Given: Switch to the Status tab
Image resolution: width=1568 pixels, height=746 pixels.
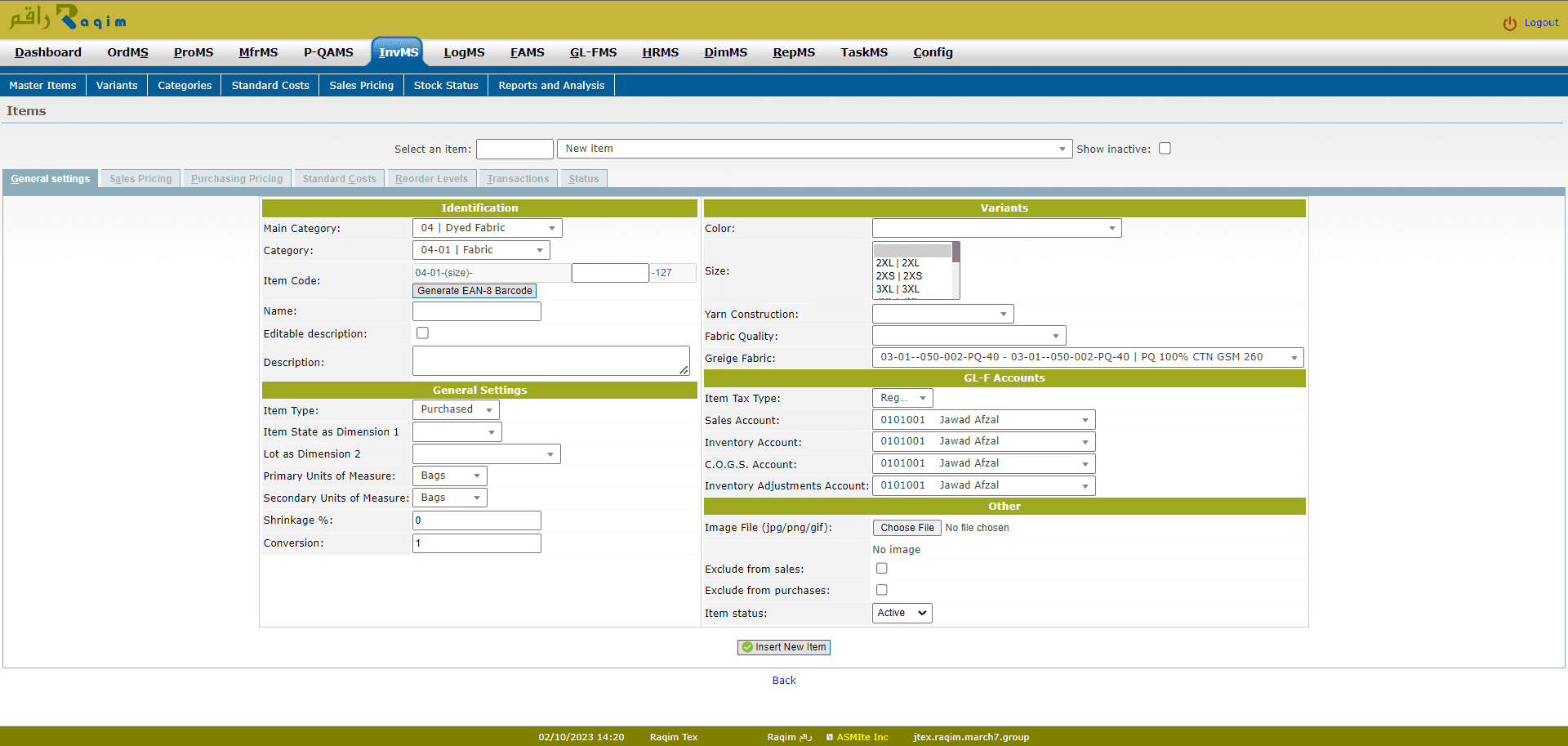Looking at the screenshot, I should click(583, 179).
